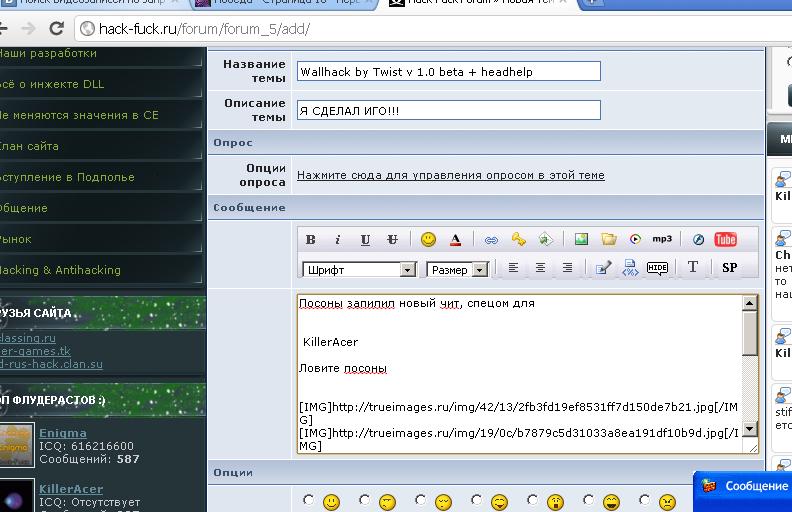Select the first smiling face radio button
This screenshot has width=792, height=512.
[x=308, y=500]
